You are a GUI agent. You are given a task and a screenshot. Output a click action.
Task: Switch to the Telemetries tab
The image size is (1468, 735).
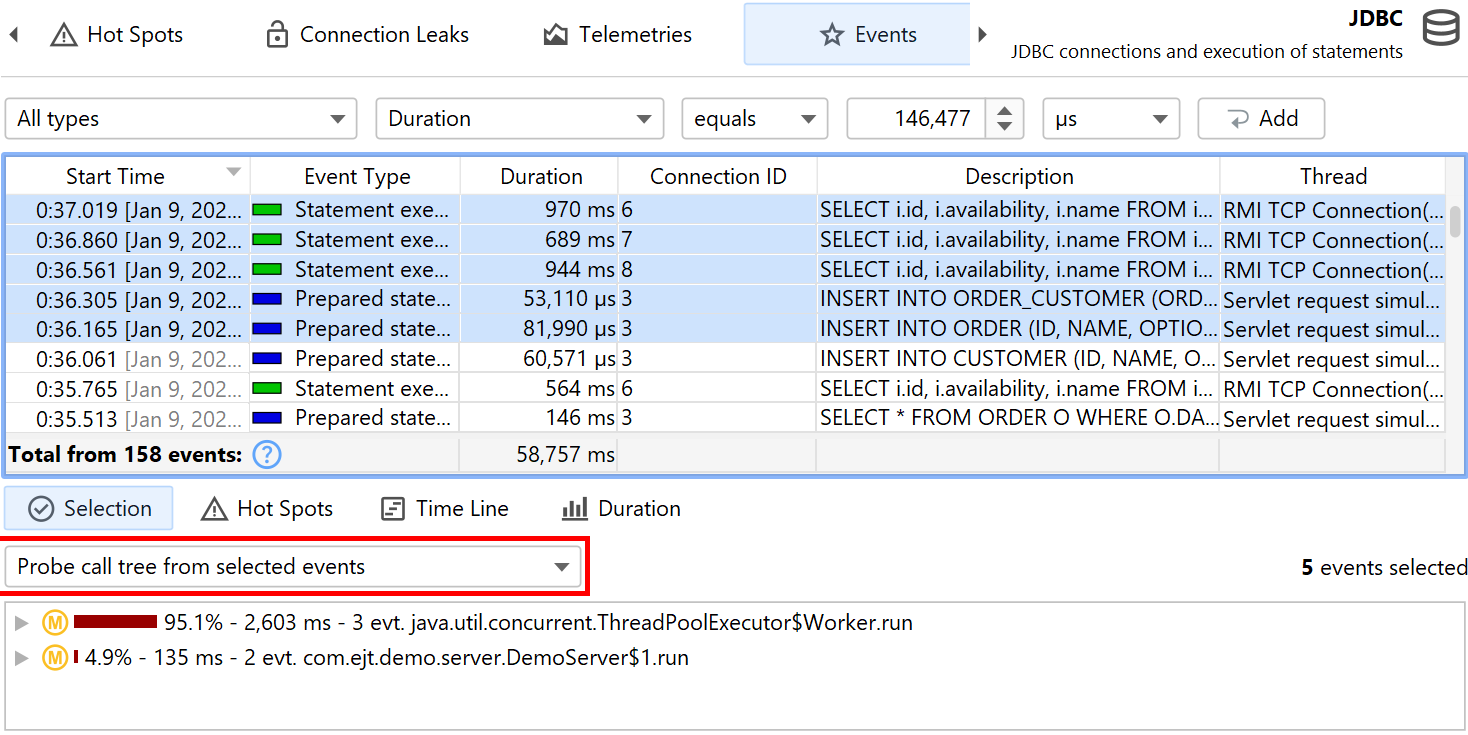[x=617, y=35]
